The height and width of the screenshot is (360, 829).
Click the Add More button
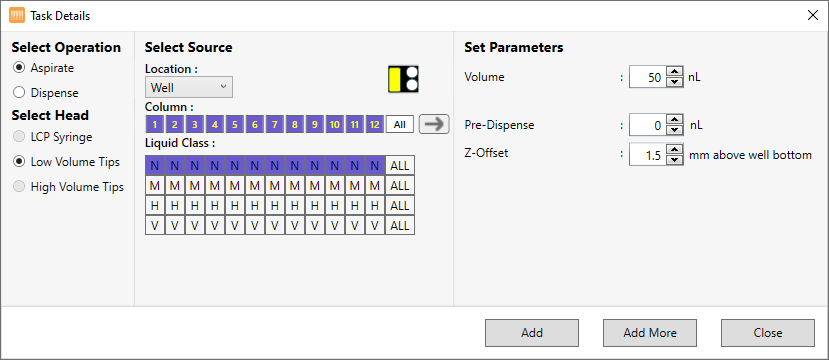[x=650, y=333]
